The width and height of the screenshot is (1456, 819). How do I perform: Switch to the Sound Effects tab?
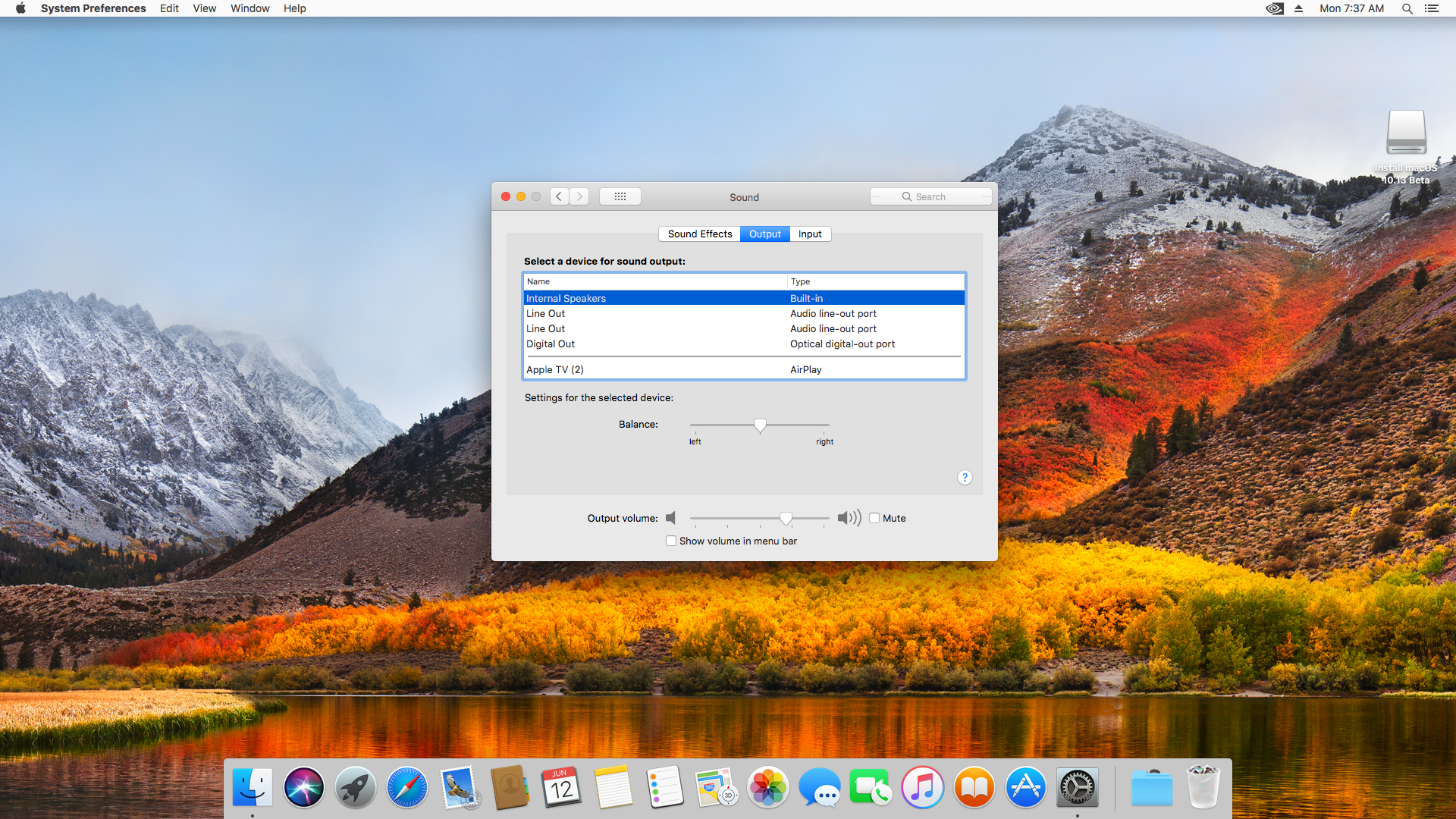point(699,234)
